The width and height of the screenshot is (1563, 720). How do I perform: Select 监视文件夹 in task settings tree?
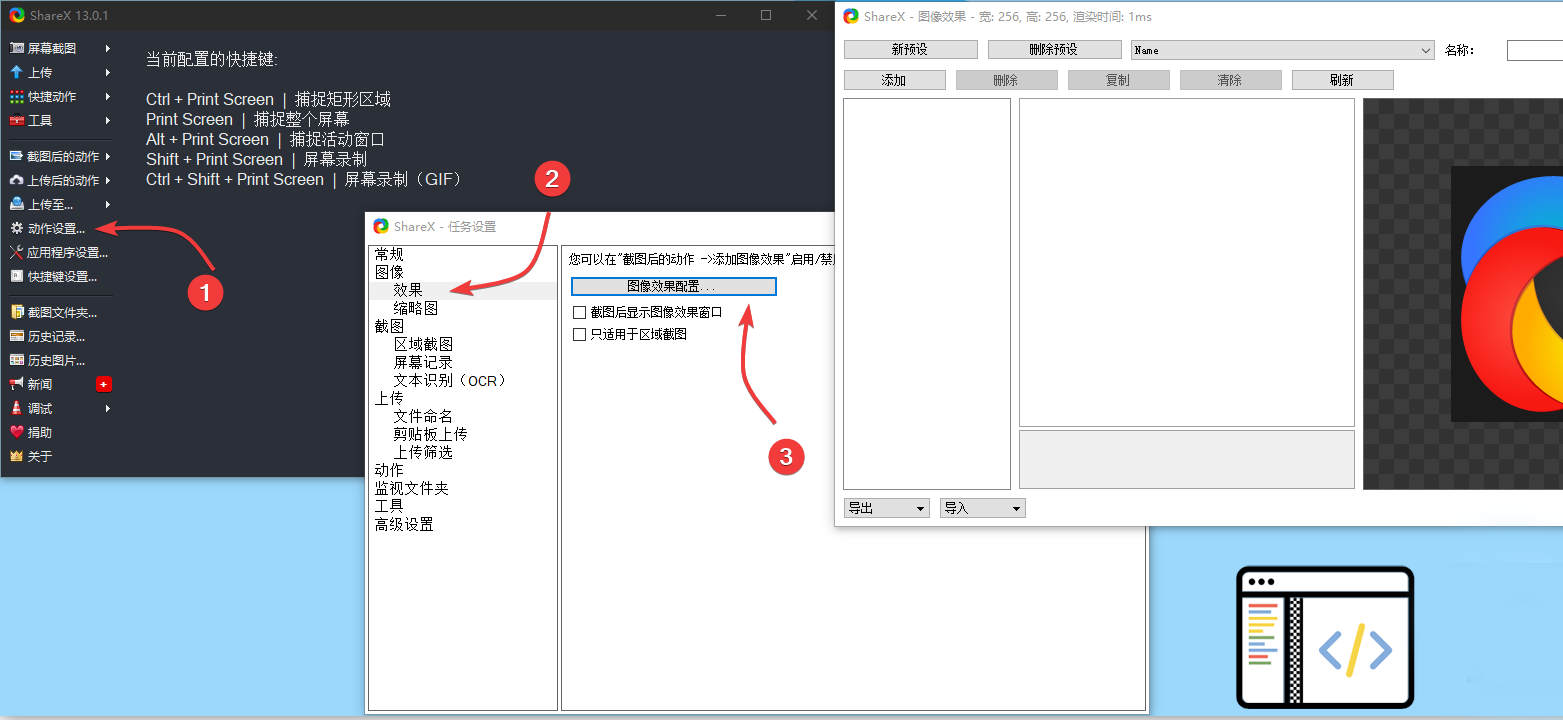tap(412, 488)
